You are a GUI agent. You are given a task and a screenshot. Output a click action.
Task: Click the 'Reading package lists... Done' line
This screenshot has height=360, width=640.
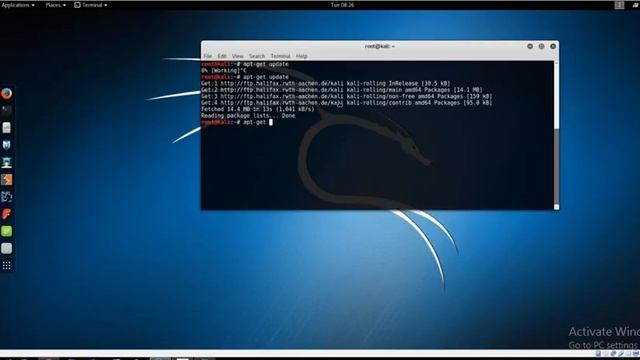click(x=248, y=116)
